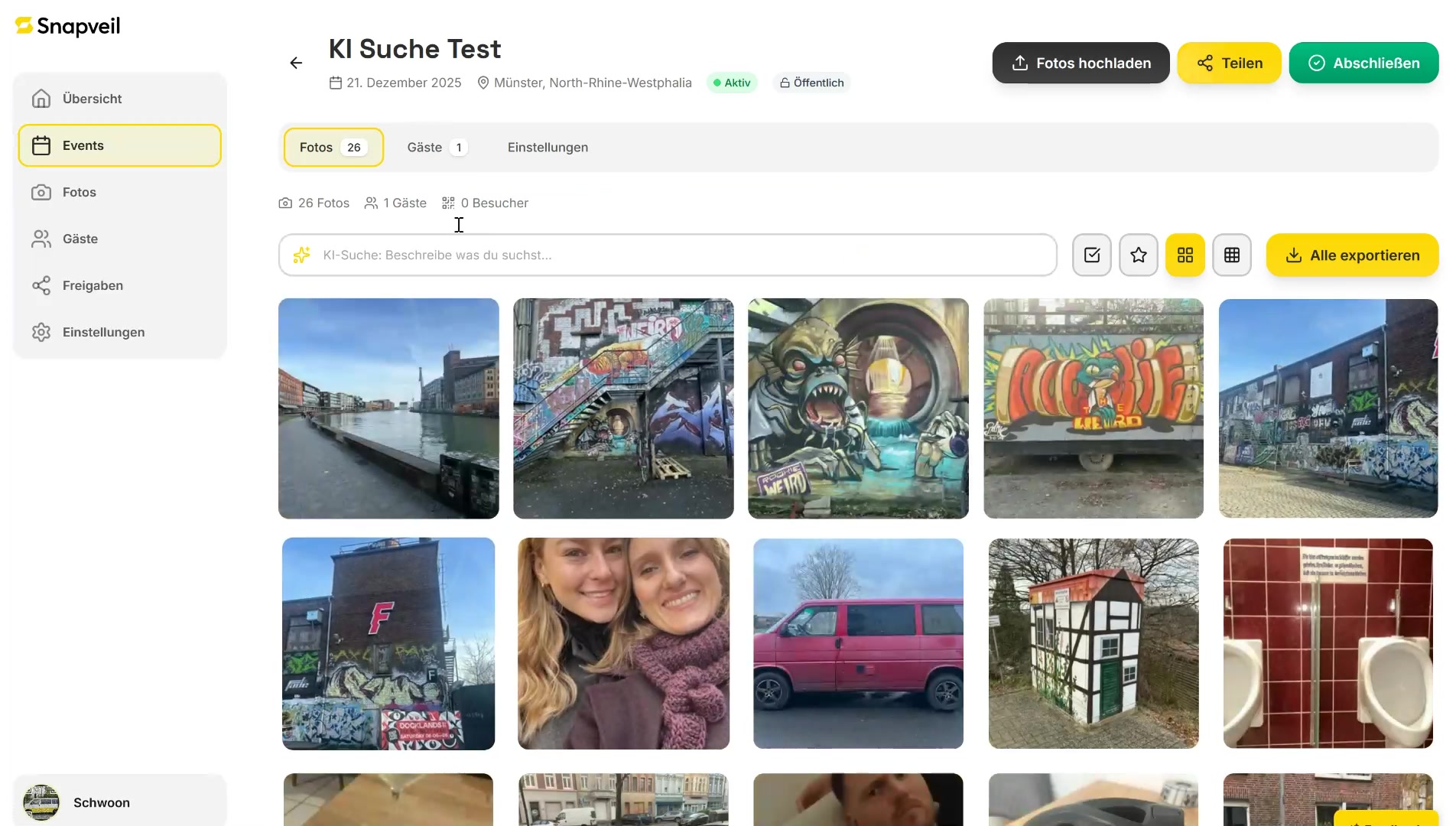Open Fotos in the sidebar

80,192
